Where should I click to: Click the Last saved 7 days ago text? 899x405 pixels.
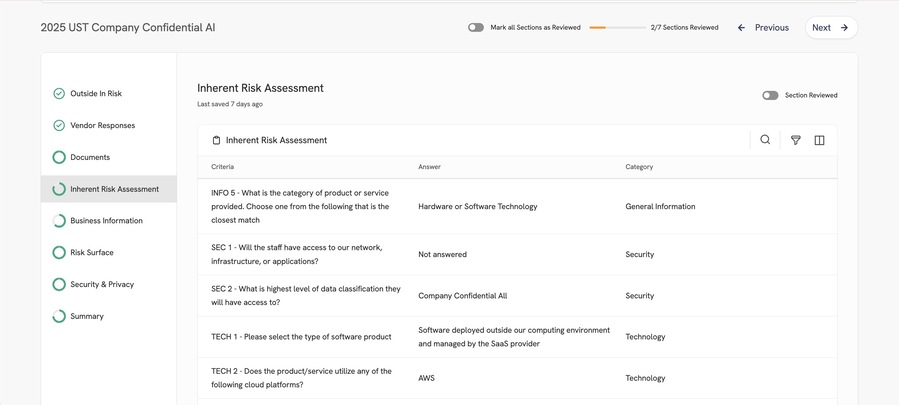coord(230,104)
